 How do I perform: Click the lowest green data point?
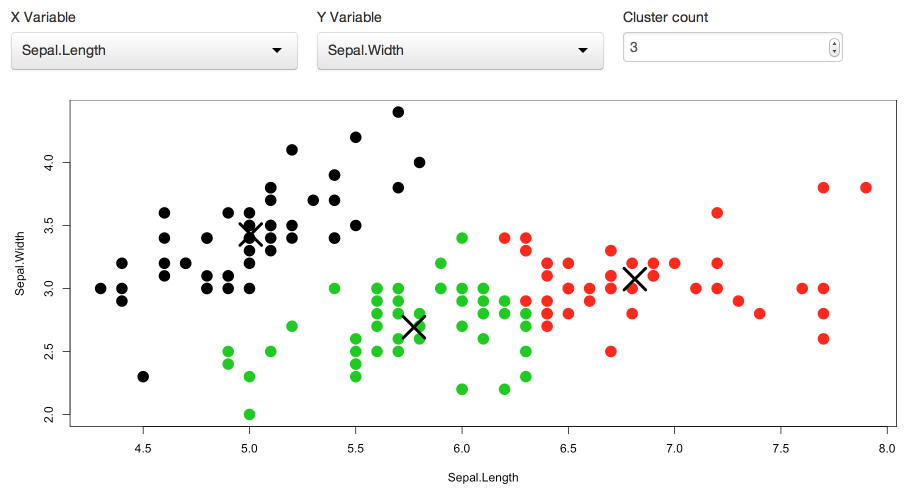coord(249,414)
